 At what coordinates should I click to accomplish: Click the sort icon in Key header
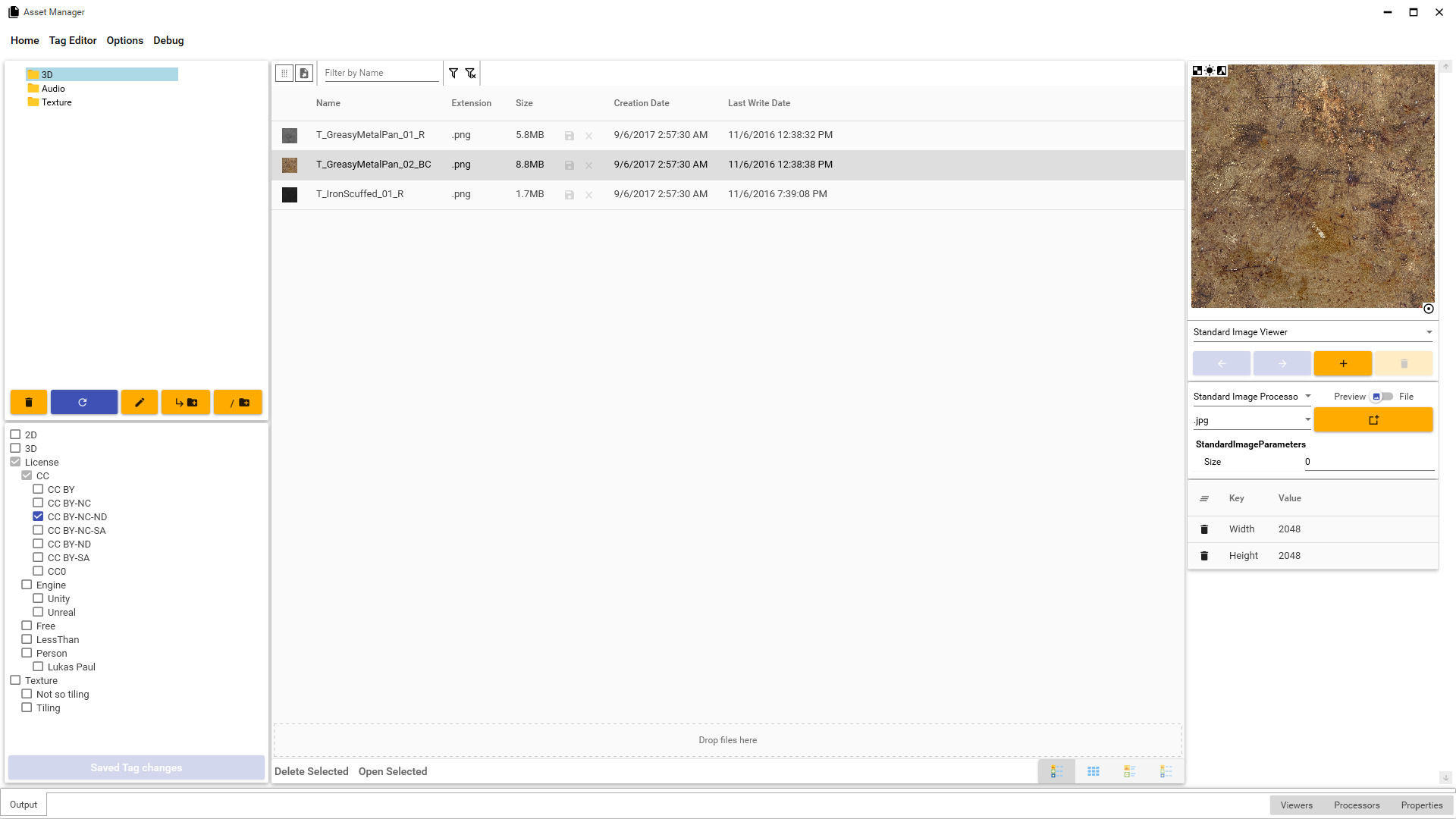pyautogui.click(x=1204, y=499)
